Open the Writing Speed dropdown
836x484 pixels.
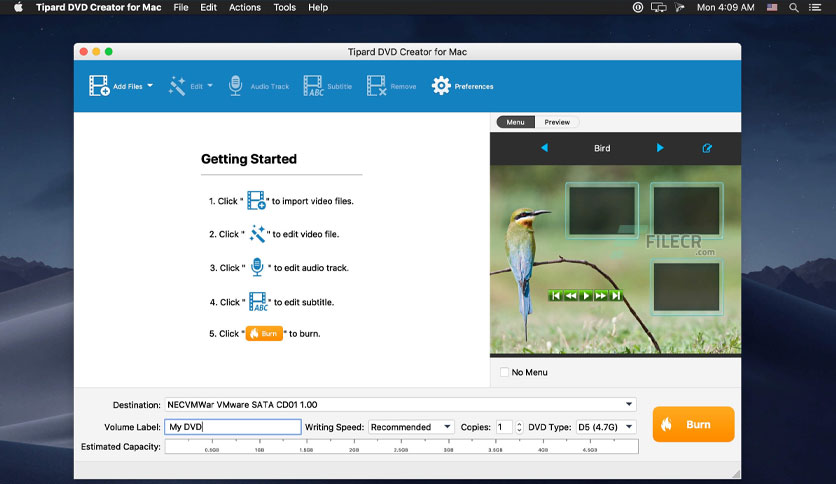click(x=411, y=427)
